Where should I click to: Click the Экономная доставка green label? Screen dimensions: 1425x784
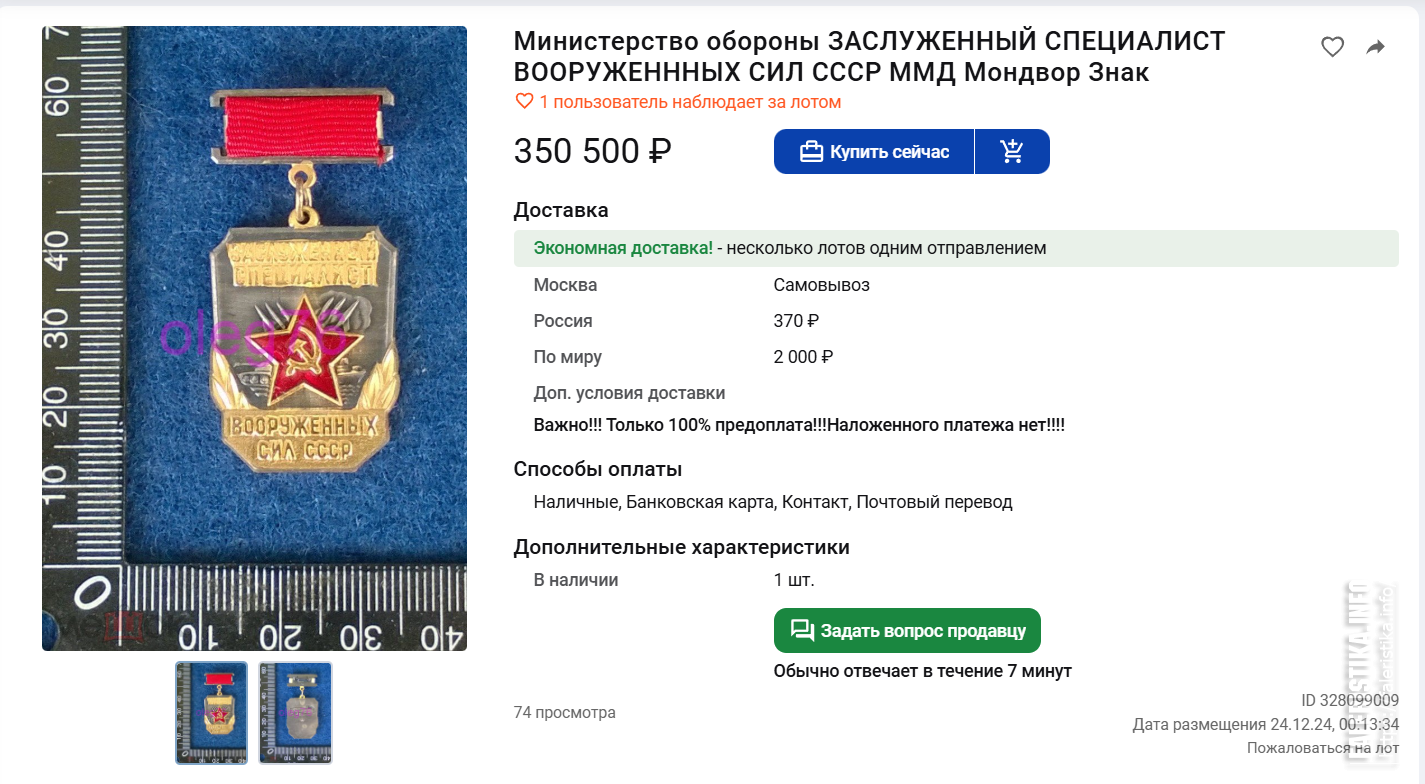[x=623, y=248]
